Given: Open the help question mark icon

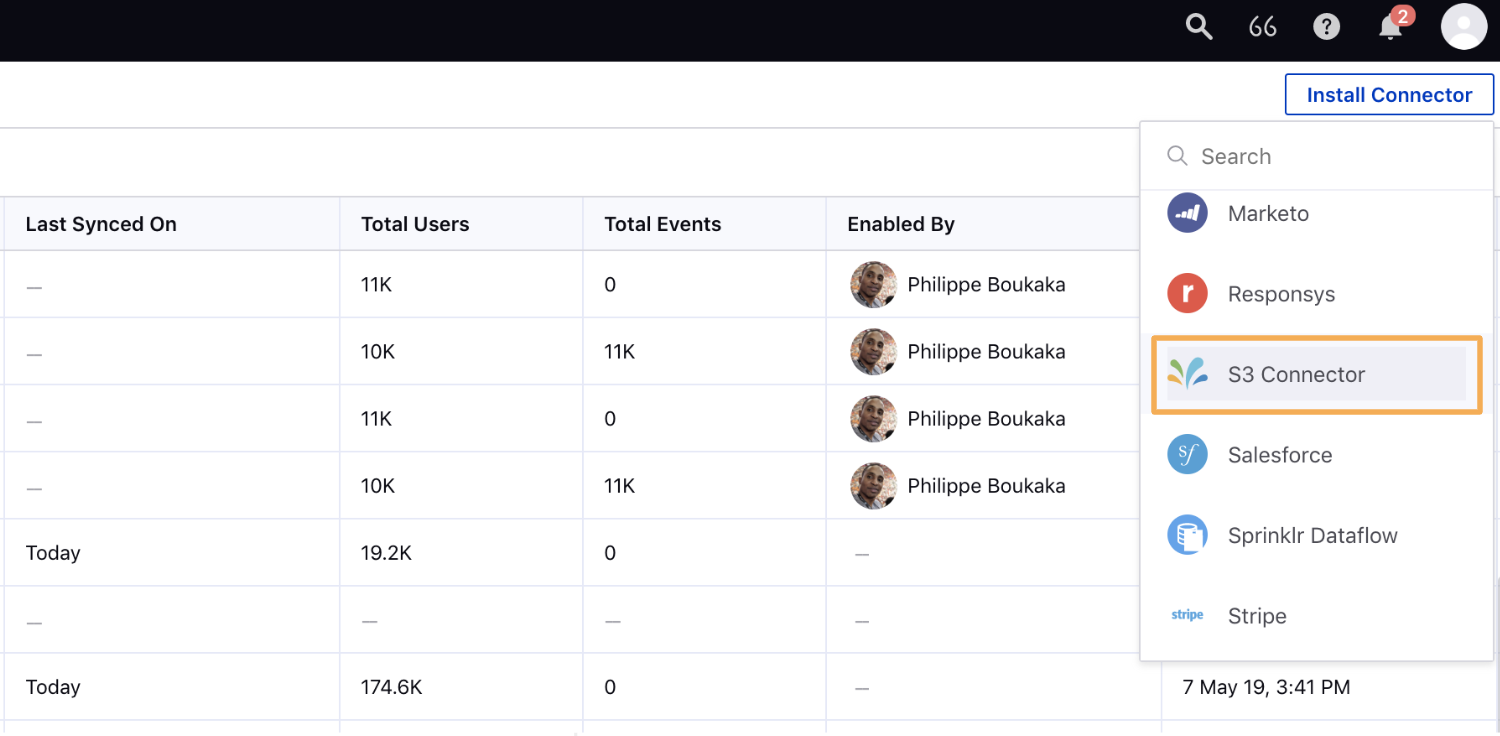Looking at the screenshot, I should [x=1326, y=27].
